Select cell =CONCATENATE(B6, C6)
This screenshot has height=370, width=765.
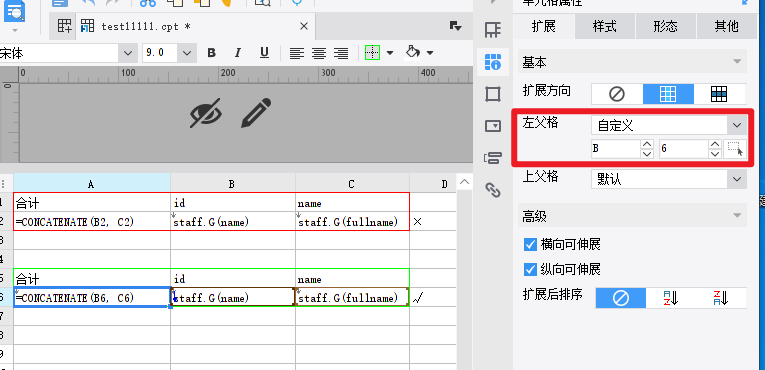point(92,297)
